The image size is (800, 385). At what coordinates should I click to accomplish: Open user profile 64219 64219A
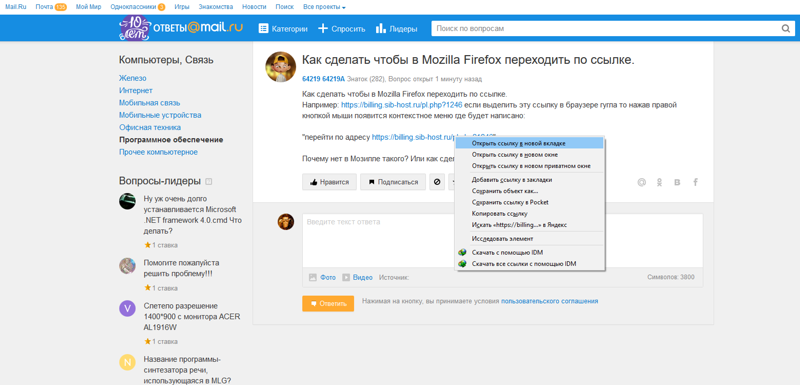click(323, 79)
